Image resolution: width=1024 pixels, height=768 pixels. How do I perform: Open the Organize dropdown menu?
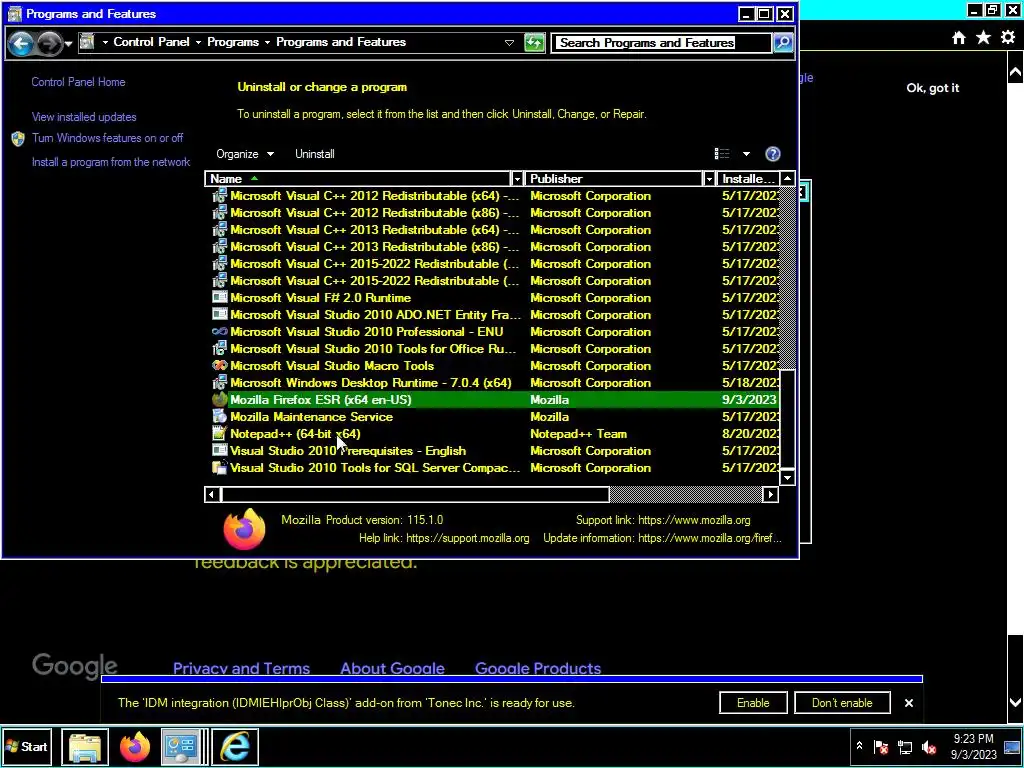(245, 154)
